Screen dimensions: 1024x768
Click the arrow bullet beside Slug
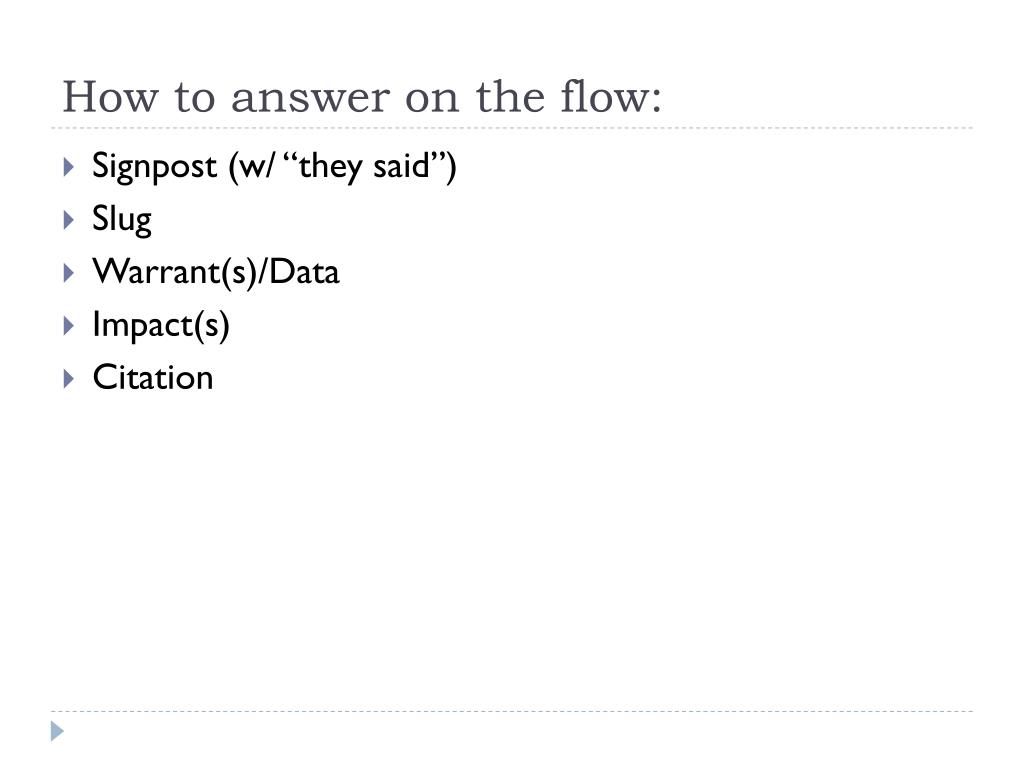pyautogui.click(x=69, y=219)
